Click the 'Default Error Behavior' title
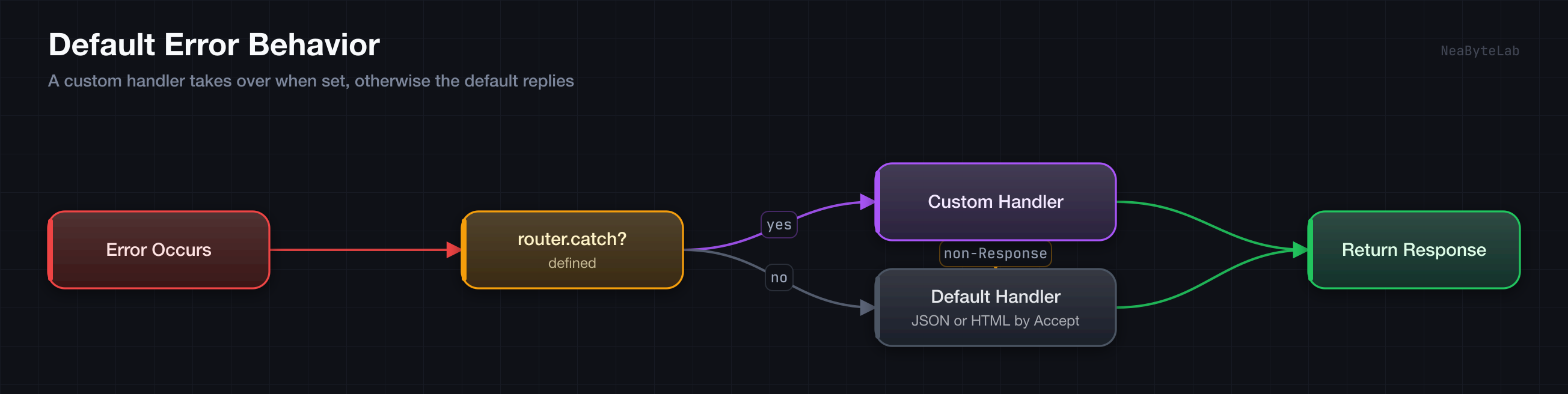 pyautogui.click(x=214, y=44)
